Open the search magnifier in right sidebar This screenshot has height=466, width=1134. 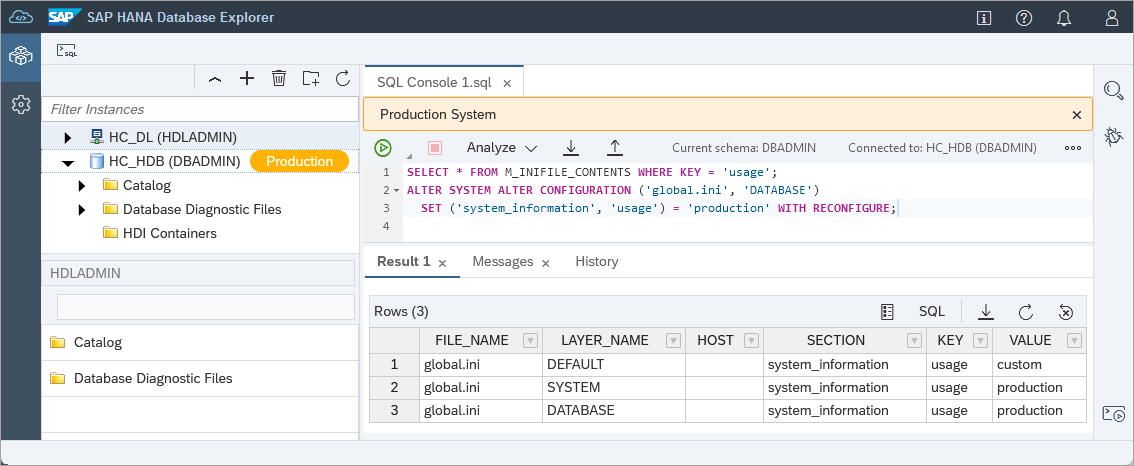pyautogui.click(x=1114, y=90)
